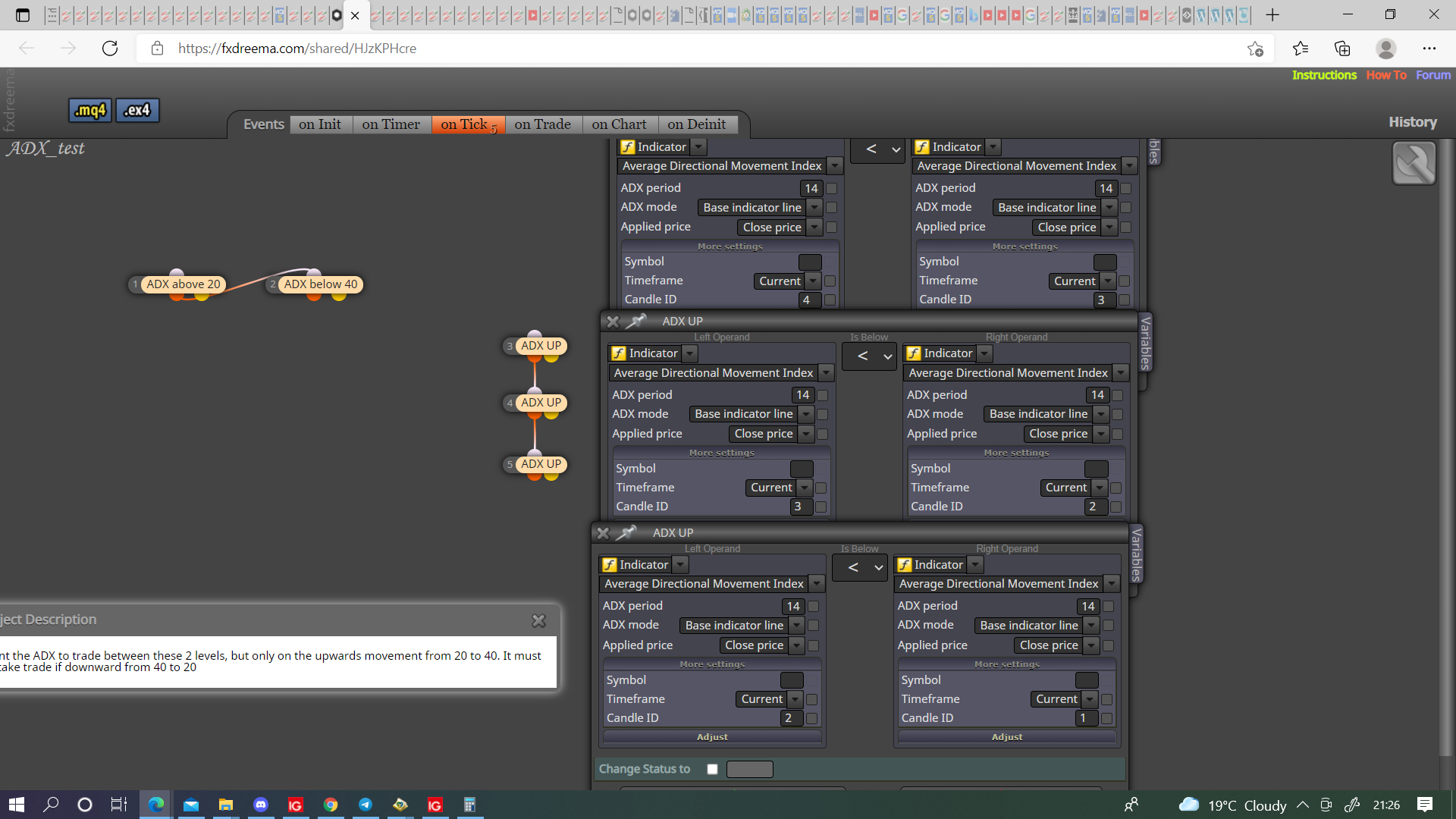This screenshot has width=1456, height=819.
Task: Refresh the browser page
Action: click(x=110, y=49)
